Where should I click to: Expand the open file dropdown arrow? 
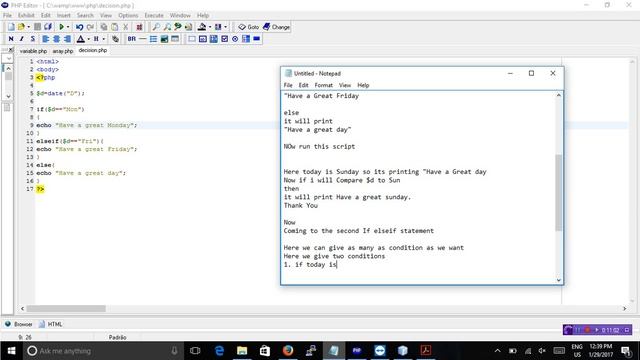tap(28, 27)
